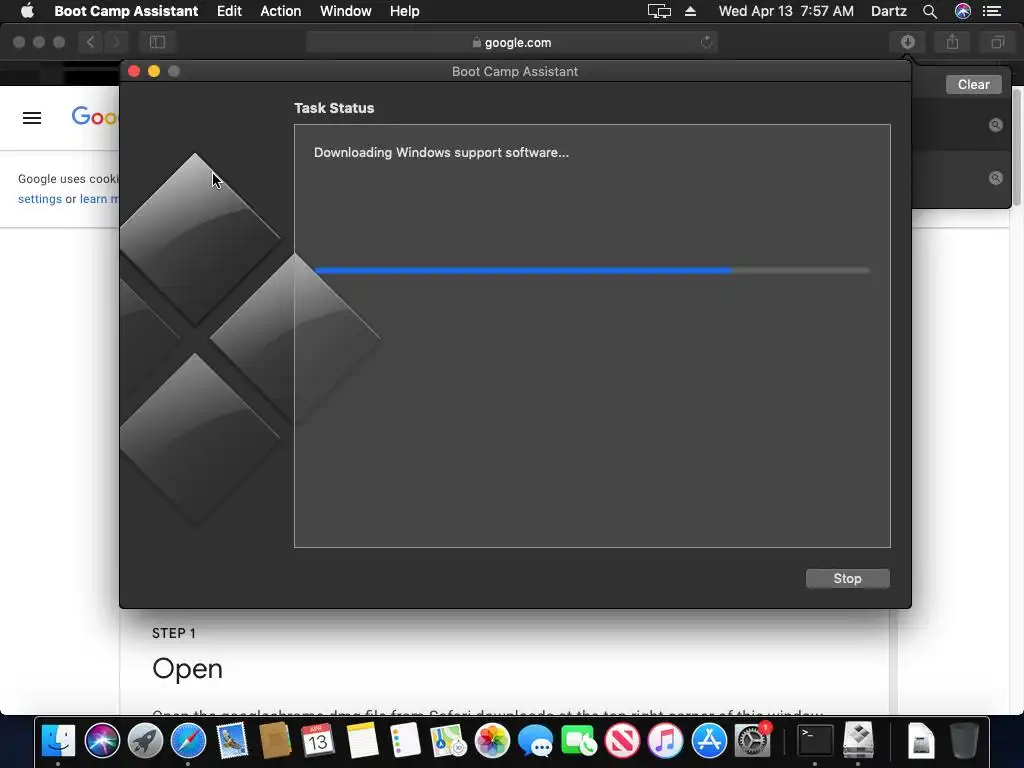Viewport: 1024px width, 768px height.
Task: Click Dartz user name in menu bar
Action: click(x=889, y=11)
